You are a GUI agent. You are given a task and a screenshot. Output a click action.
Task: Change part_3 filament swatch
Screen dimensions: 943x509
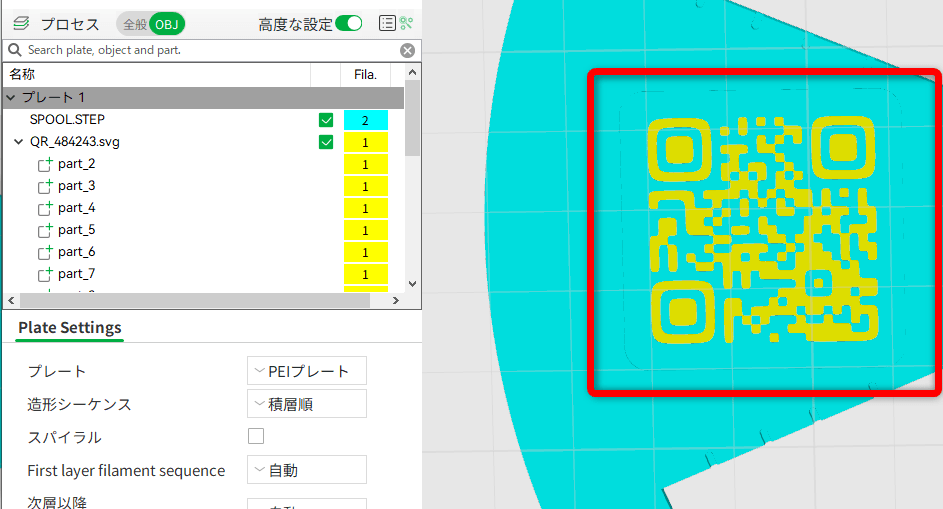(x=366, y=187)
